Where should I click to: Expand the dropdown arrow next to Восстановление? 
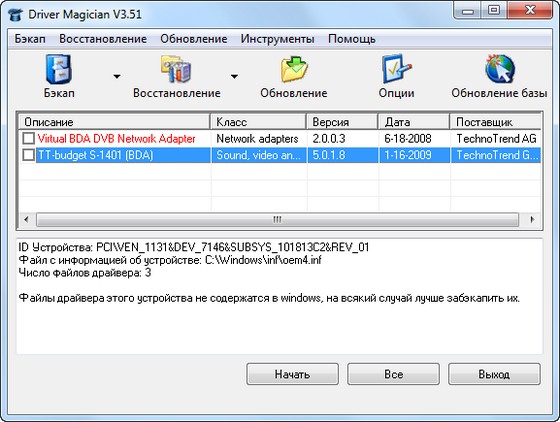click(234, 76)
